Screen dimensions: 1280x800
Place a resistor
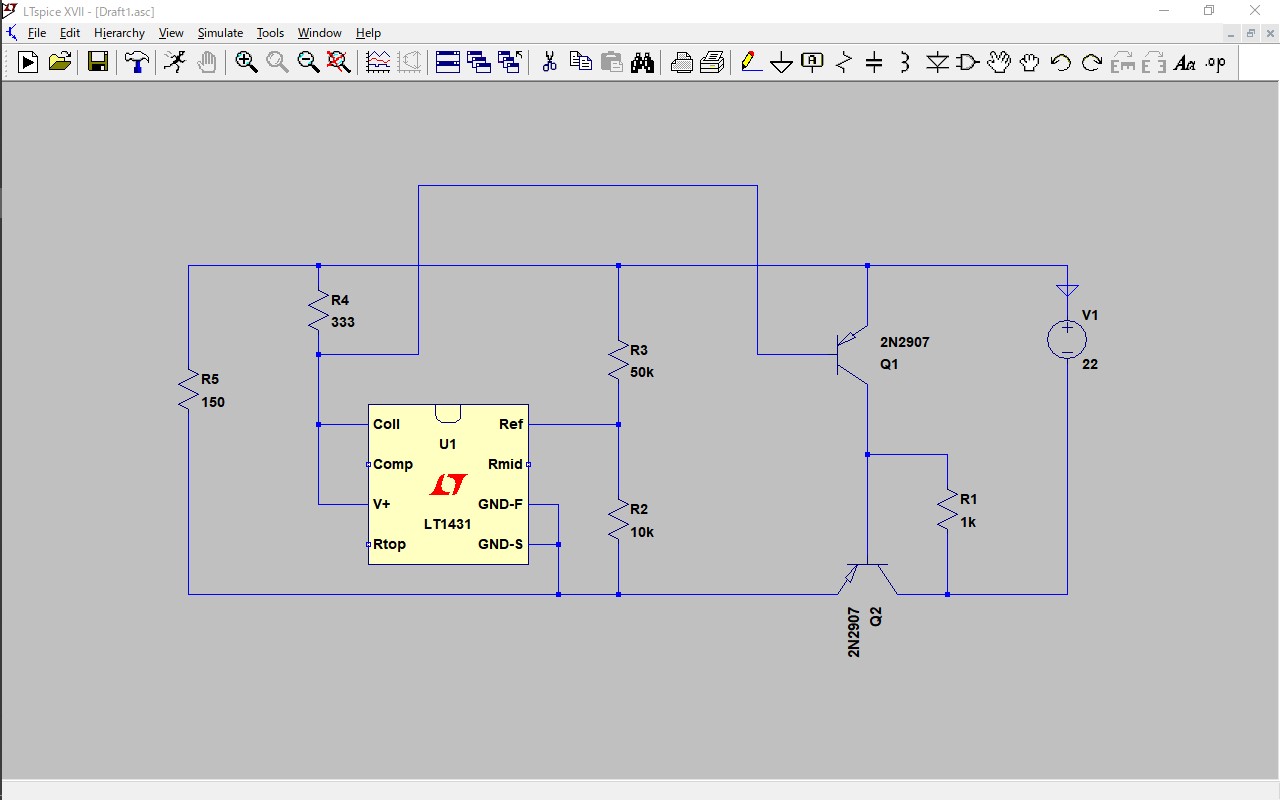coord(844,62)
